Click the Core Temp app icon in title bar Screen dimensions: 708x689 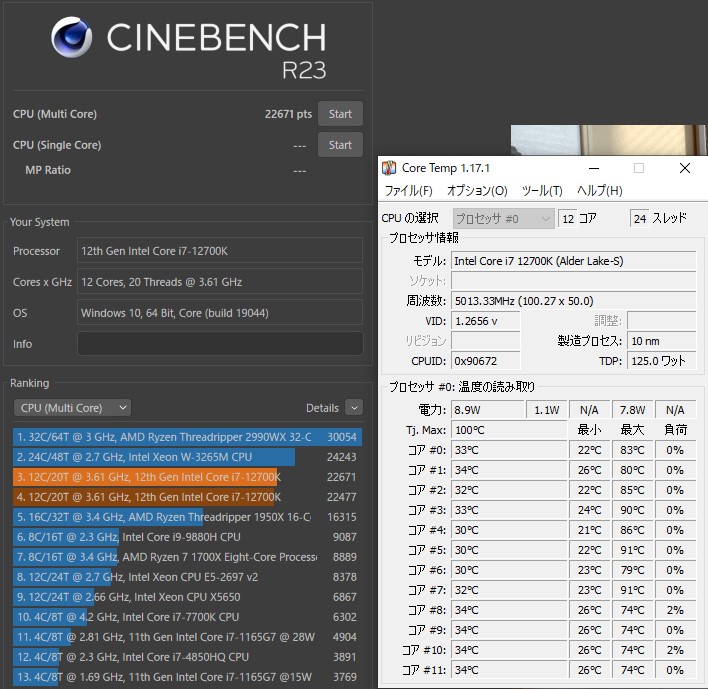coord(389,168)
